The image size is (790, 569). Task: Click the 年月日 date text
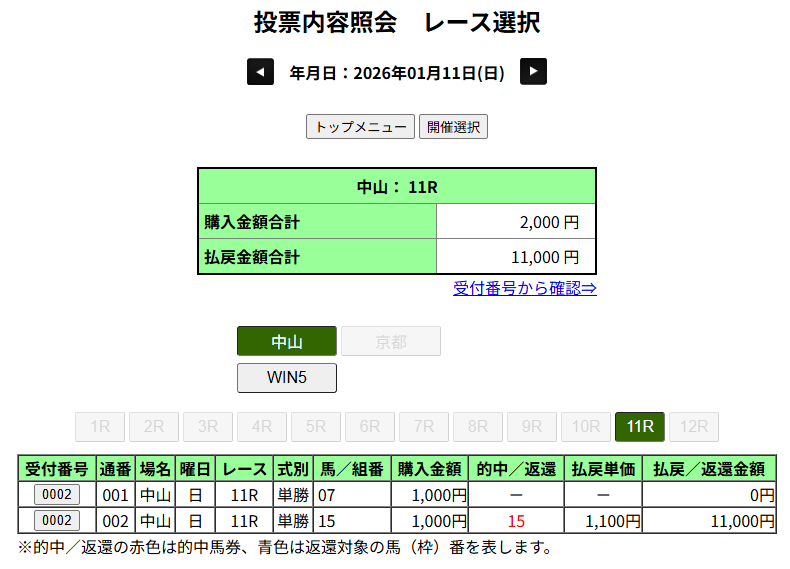pyautogui.click(x=396, y=73)
